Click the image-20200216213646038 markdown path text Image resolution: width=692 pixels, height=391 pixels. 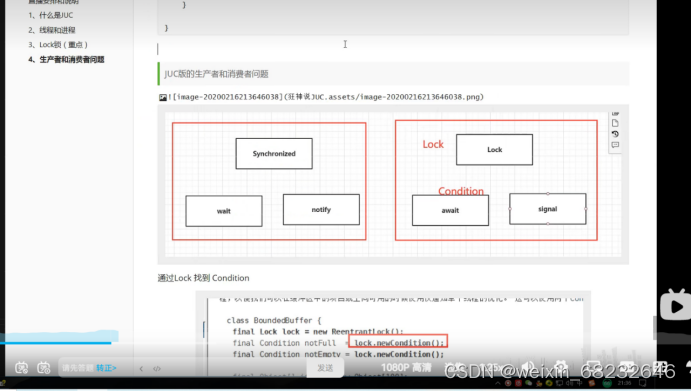[326, 97]
